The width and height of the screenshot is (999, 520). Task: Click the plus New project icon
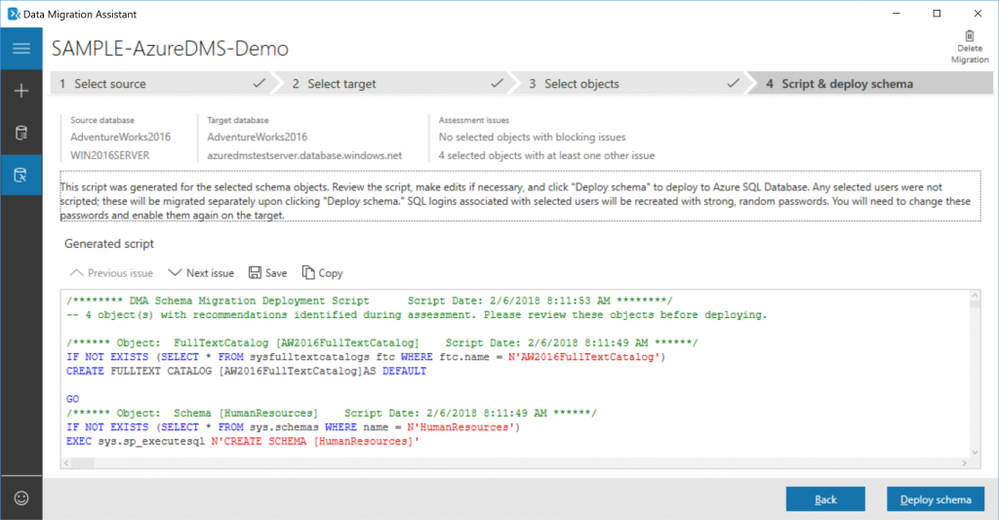point(21,91)
